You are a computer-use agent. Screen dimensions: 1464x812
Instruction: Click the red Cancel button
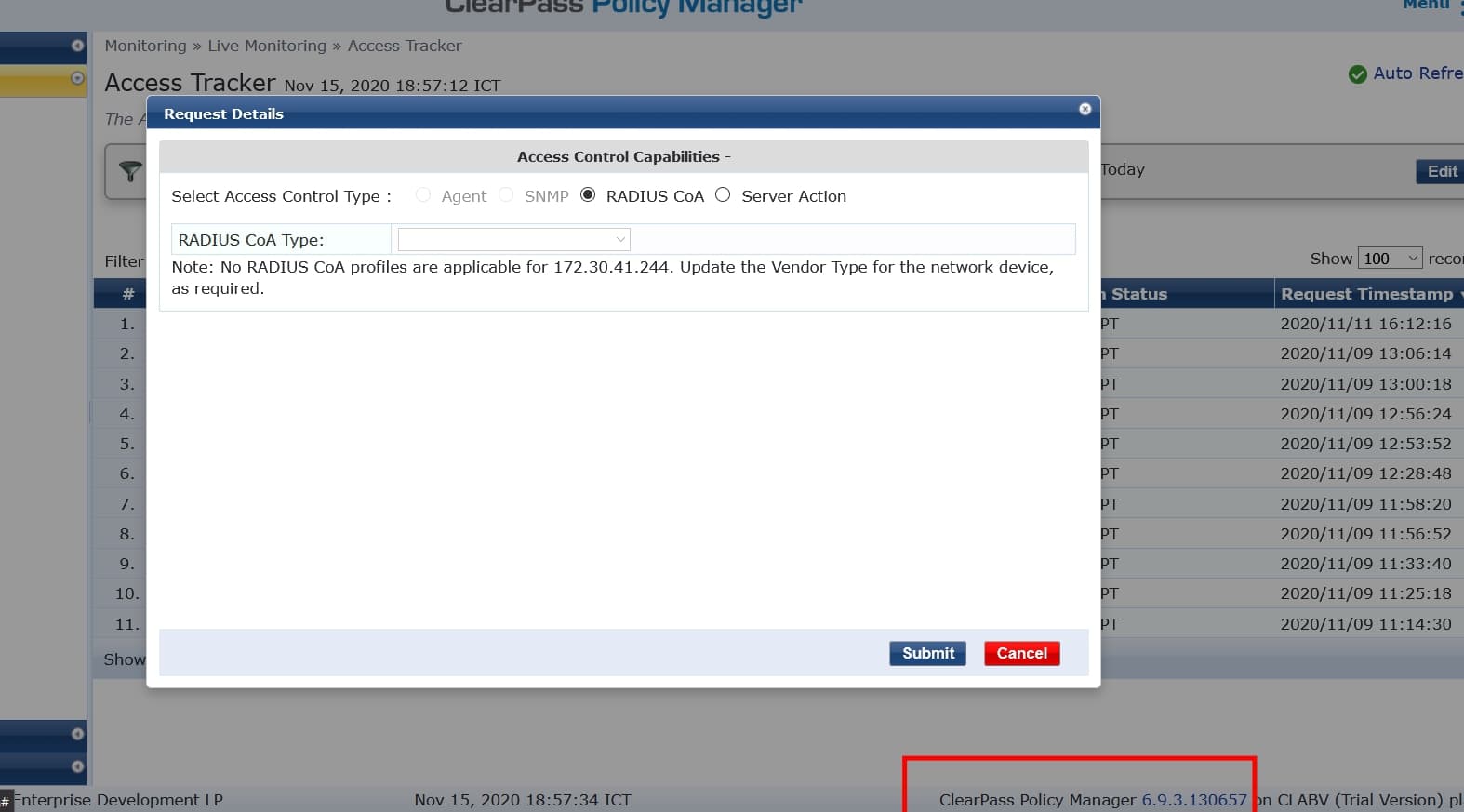1021,653
